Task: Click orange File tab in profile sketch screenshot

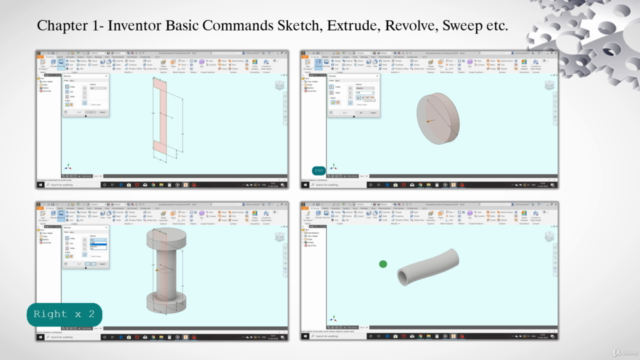Action: (x=40, y=57)
